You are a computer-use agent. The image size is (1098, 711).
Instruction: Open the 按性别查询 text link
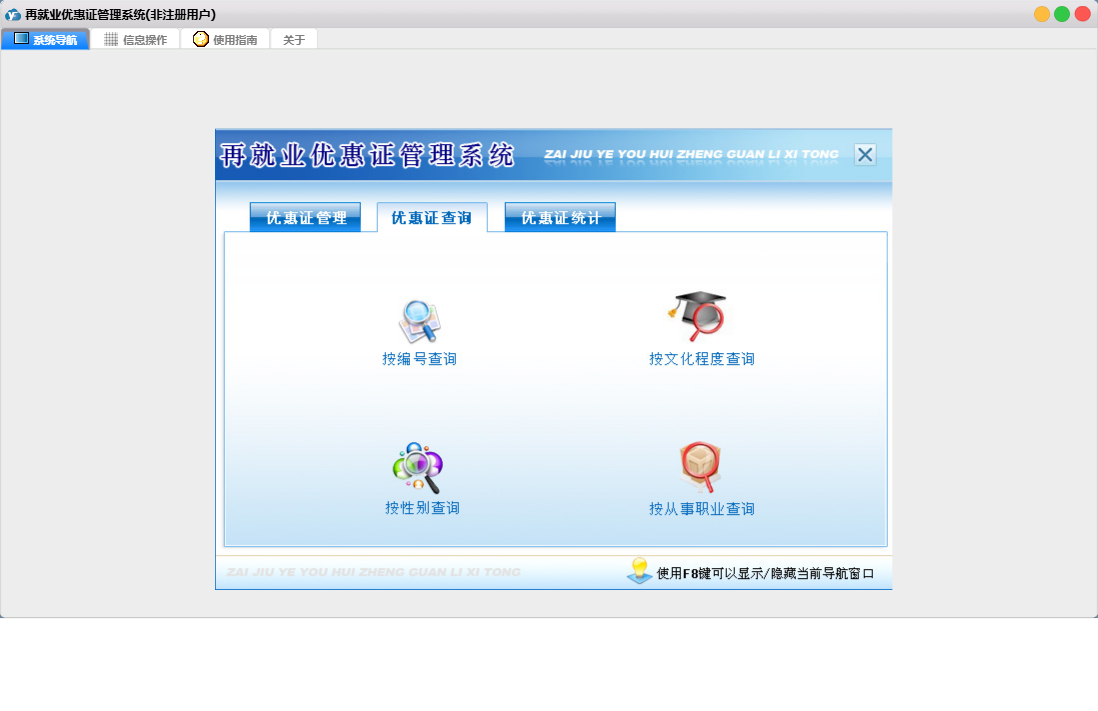(x=422, y=509)
